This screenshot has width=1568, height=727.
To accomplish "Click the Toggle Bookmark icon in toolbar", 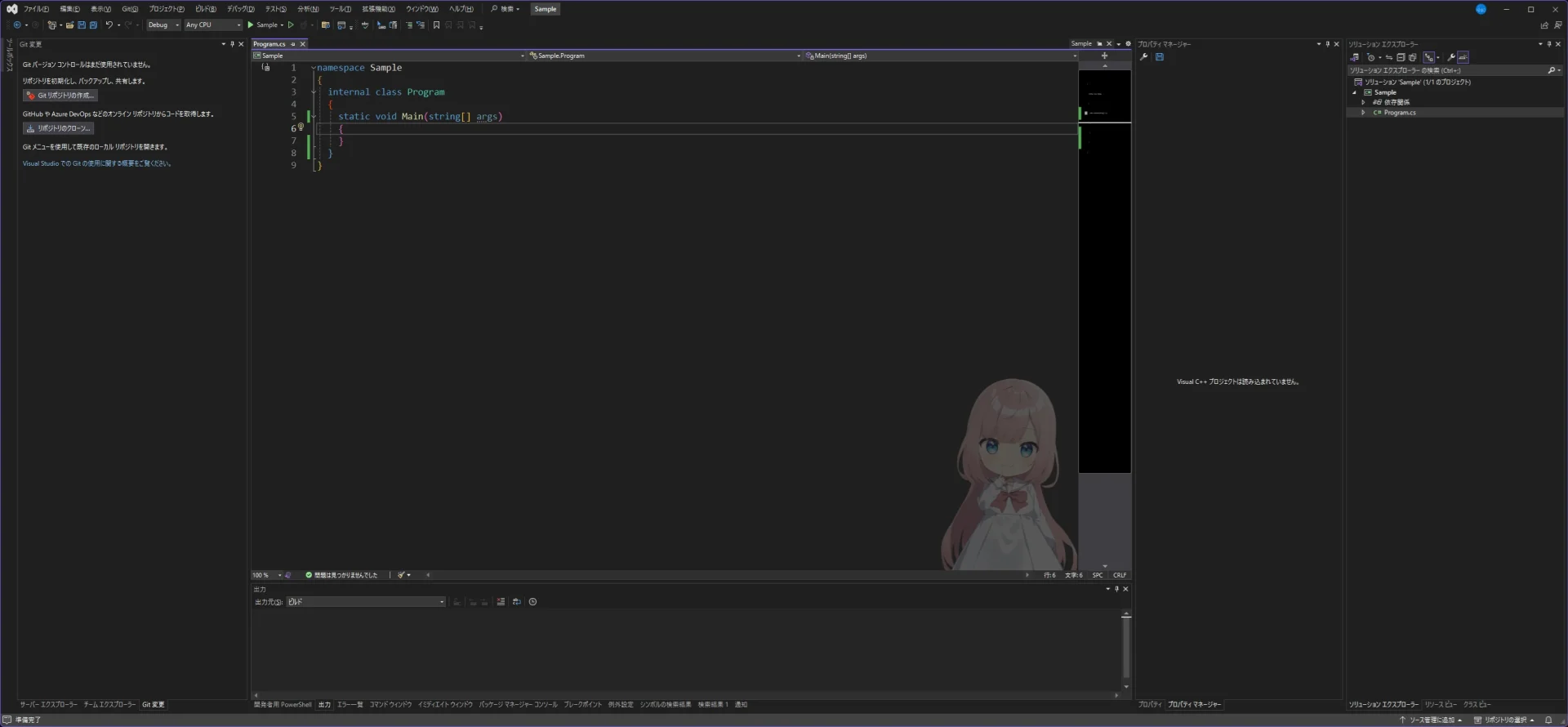I will pyautogui.click(x=436, y=25).
